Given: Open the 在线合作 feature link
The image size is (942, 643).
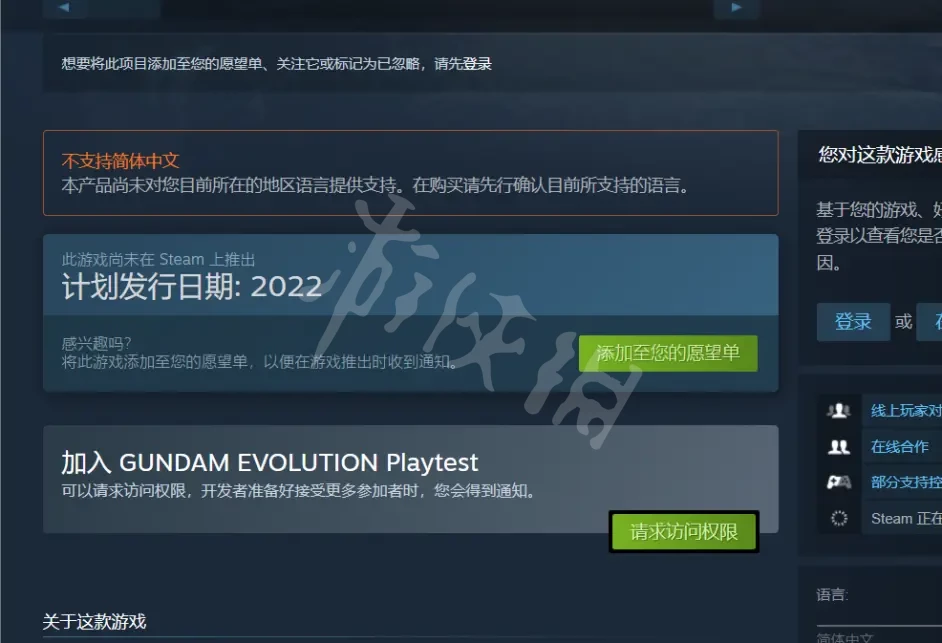Looking at the screenshot, I should pyautogui.click(x=899, y=446).
